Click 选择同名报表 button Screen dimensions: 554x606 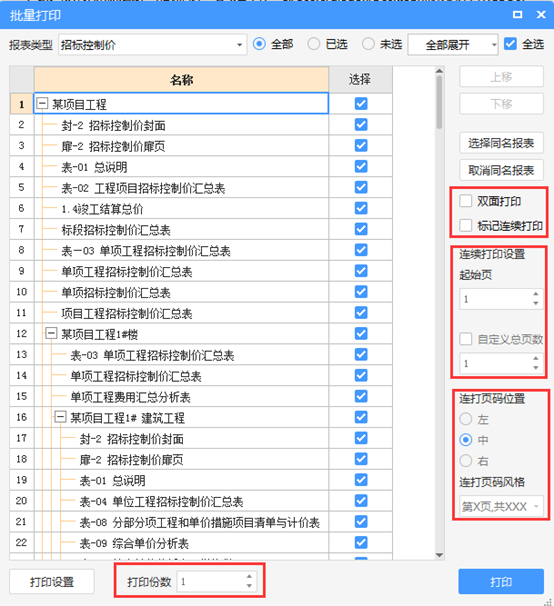[501, 143]
